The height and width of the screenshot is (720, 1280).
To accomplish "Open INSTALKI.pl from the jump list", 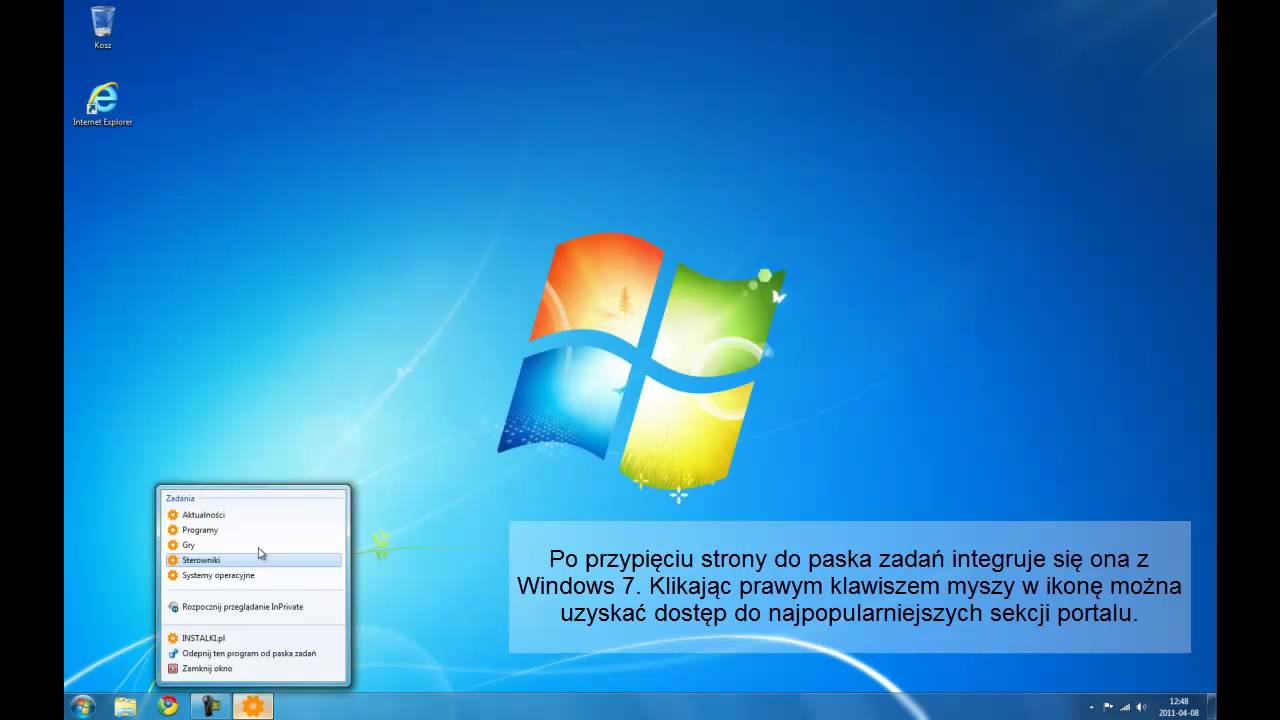I will [254, 638].
